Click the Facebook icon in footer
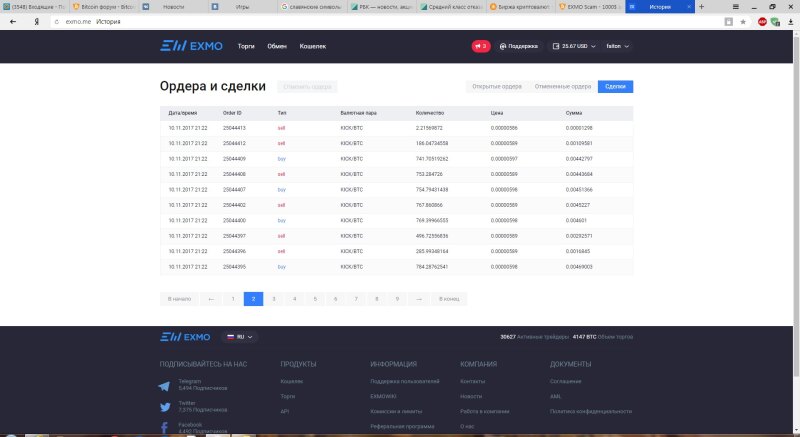 coord(165,427)
